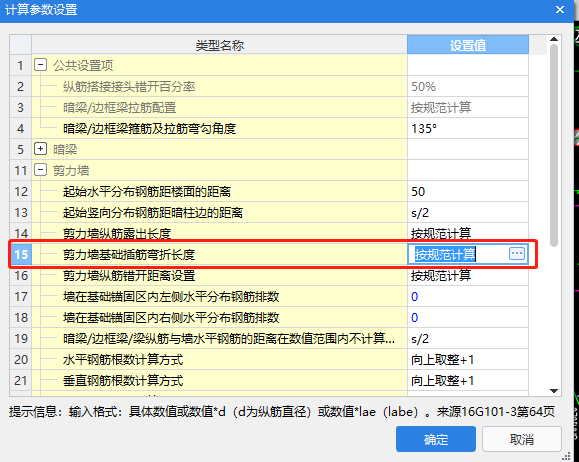Select row 墙在基础锚固区内左侧水平分布钢筋排数

click(219, 297)
